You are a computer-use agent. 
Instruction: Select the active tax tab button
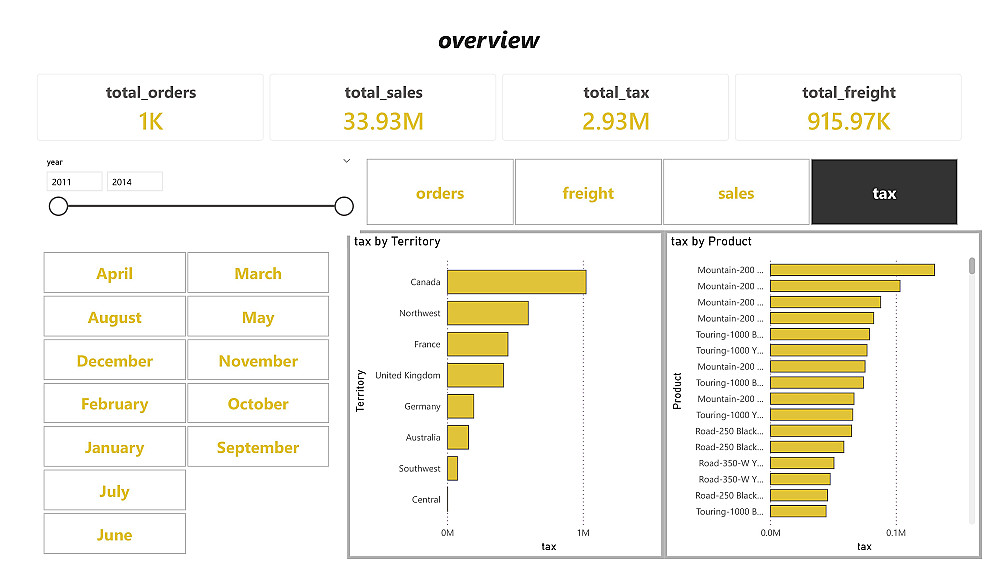884,192
